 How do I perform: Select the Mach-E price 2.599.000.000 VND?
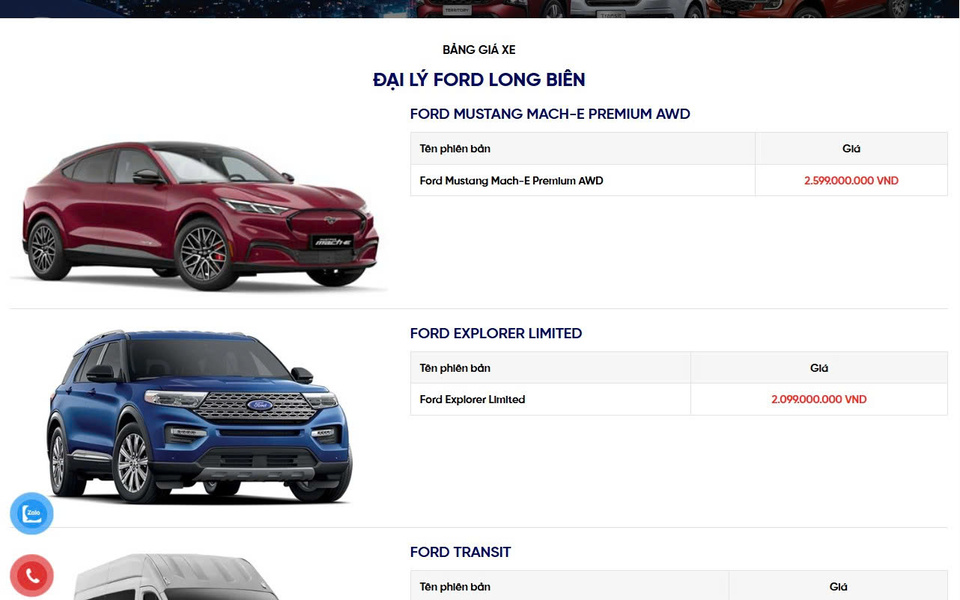click(851, 181)
